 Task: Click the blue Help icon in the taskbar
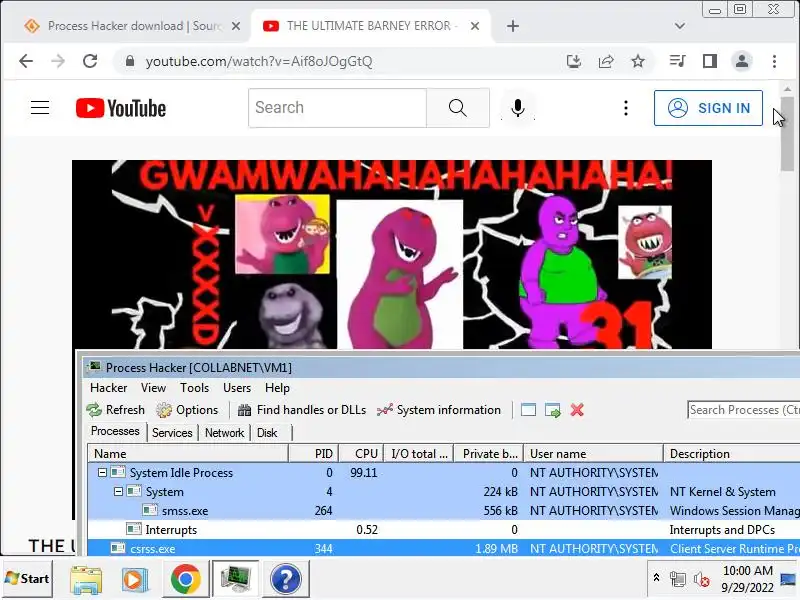[286, 580]
